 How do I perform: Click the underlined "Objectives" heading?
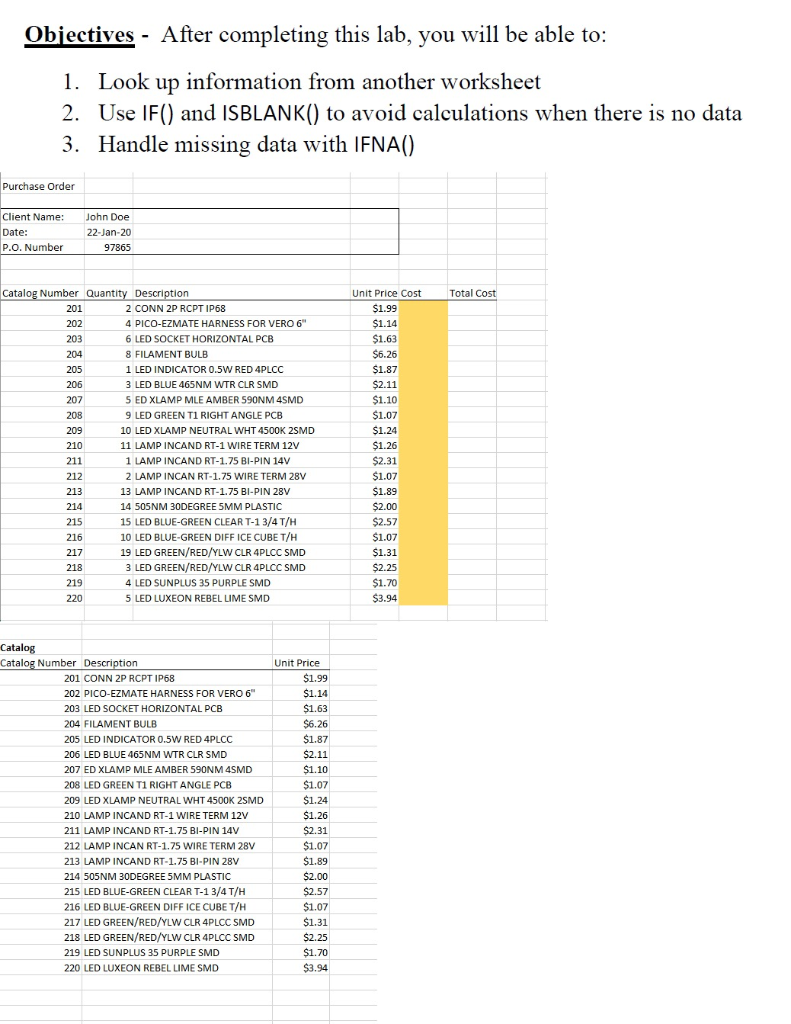80,35
